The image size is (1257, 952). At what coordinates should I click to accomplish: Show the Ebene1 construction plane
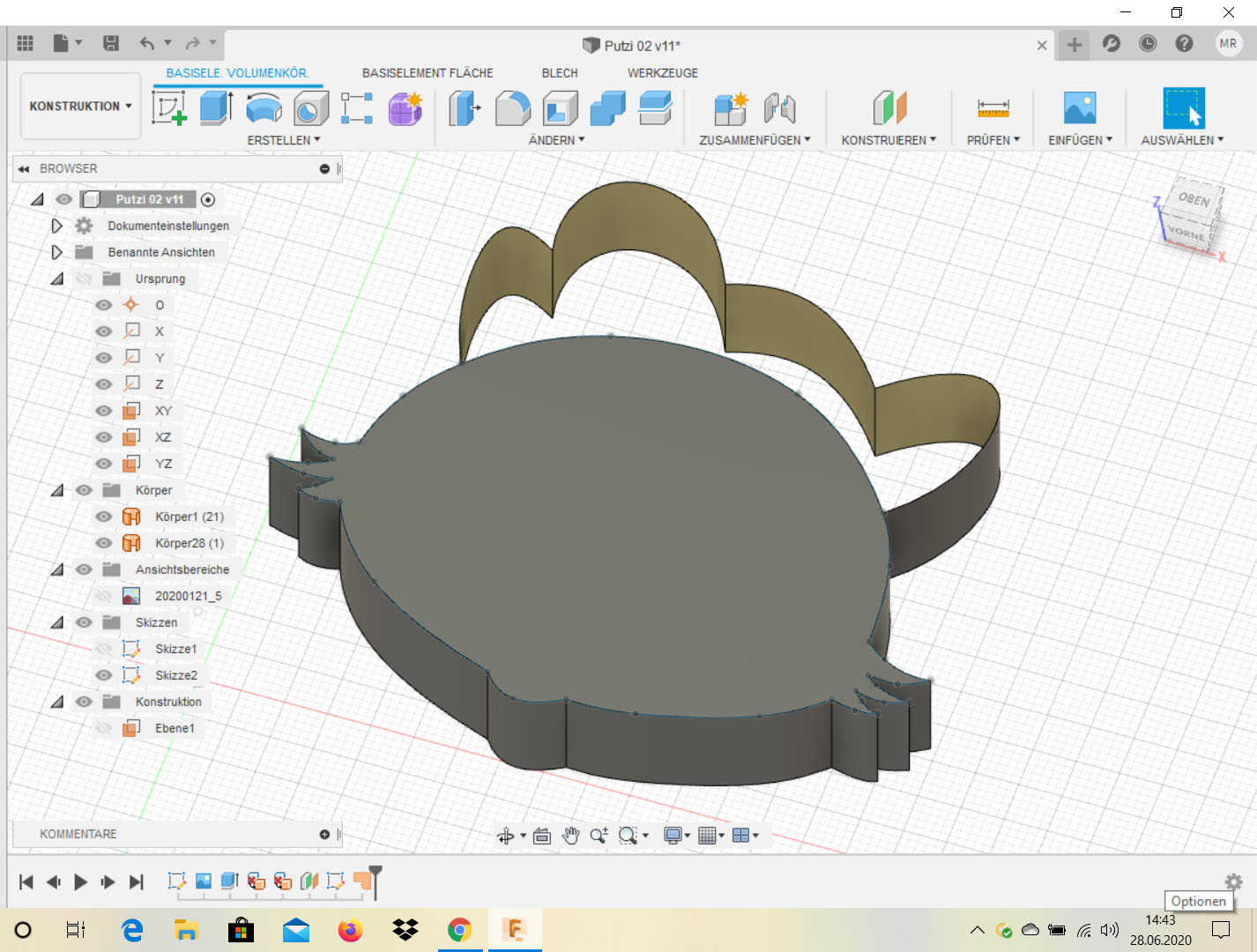104,728
